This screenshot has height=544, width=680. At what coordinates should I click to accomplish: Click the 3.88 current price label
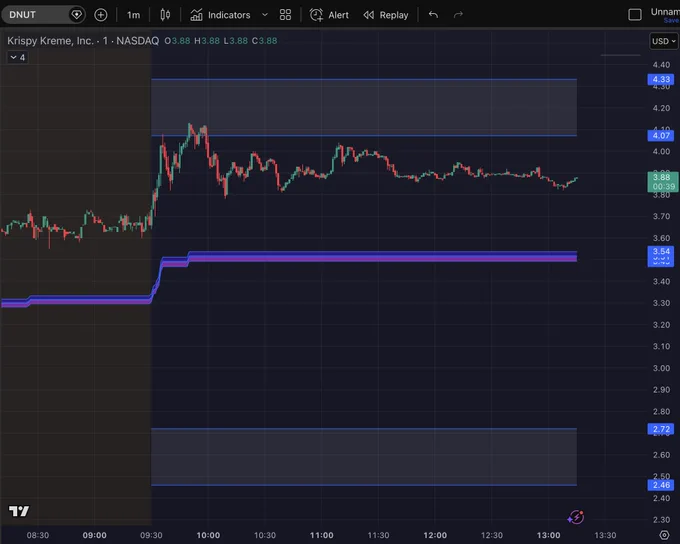click(663, 182)
